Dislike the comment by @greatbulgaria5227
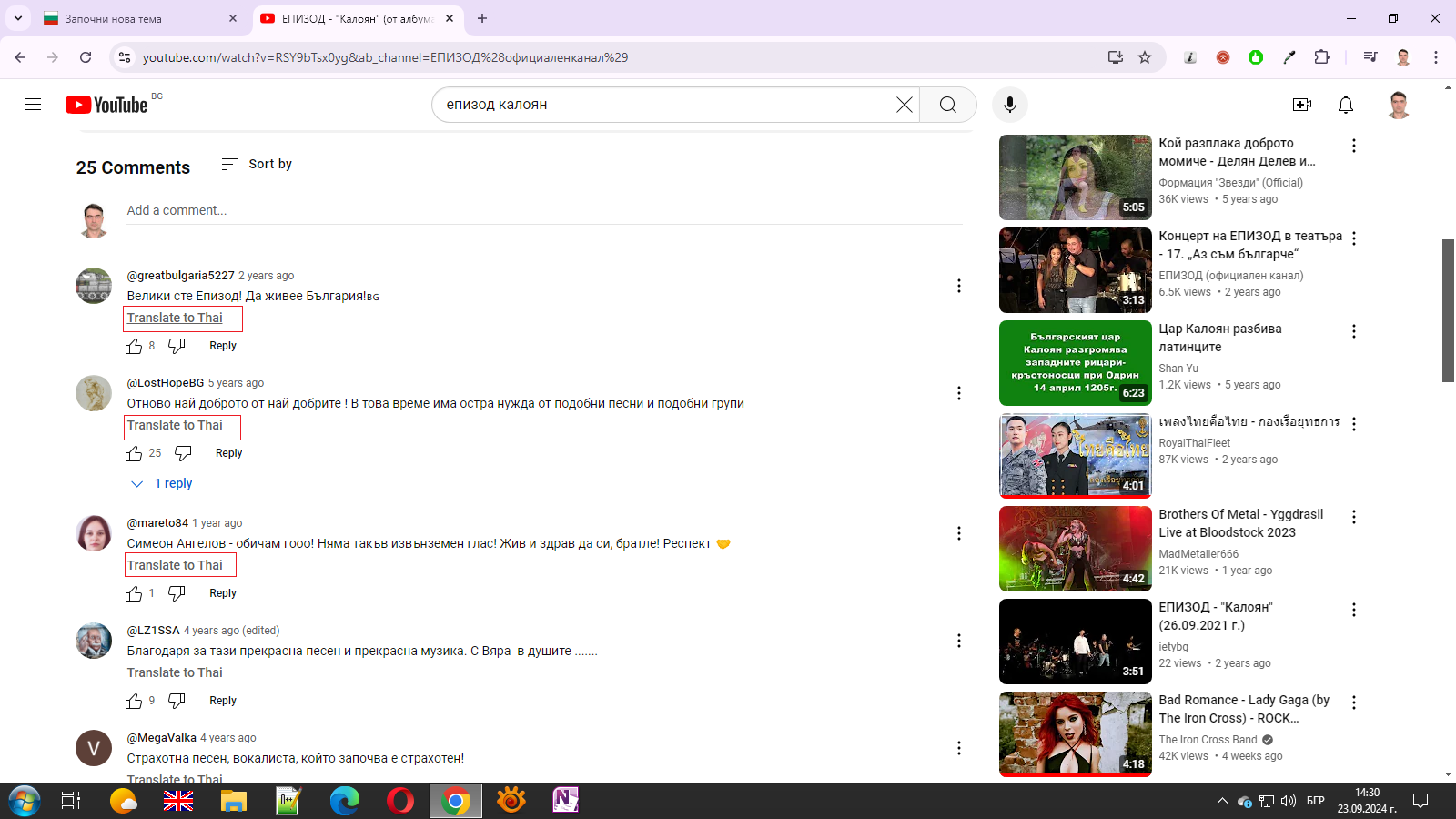Viewport: 1456px width, 819px height. tap(177, 346)
